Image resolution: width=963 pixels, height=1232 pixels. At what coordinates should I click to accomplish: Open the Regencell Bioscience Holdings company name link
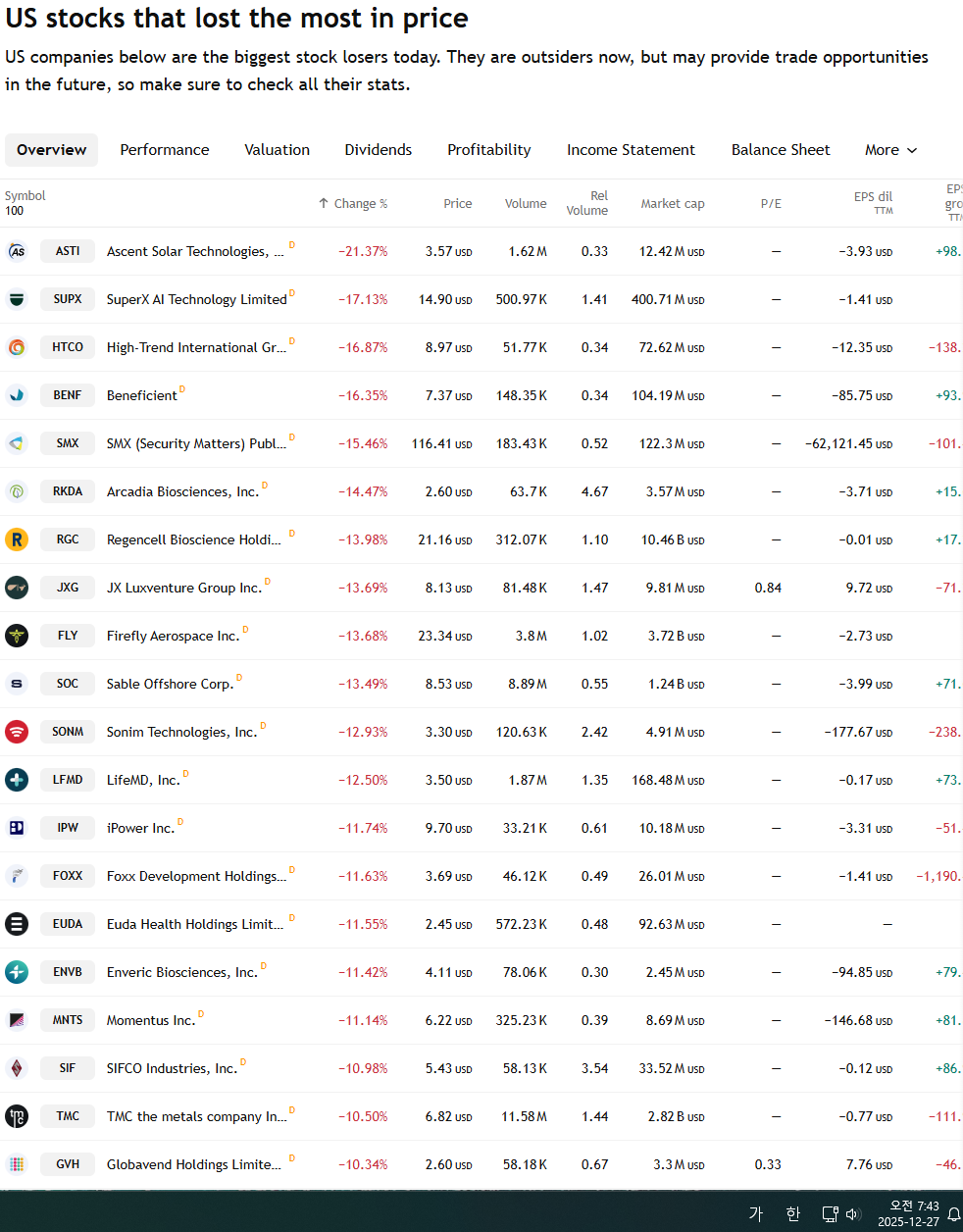coord(194,539)
